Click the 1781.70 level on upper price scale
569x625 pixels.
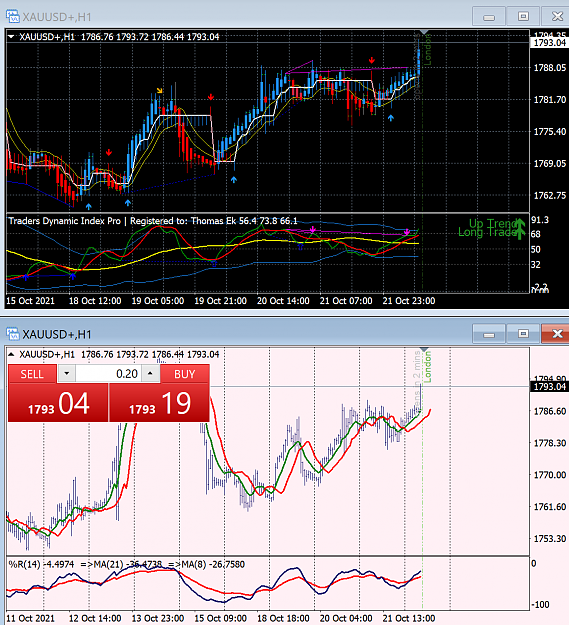(550, 100)
